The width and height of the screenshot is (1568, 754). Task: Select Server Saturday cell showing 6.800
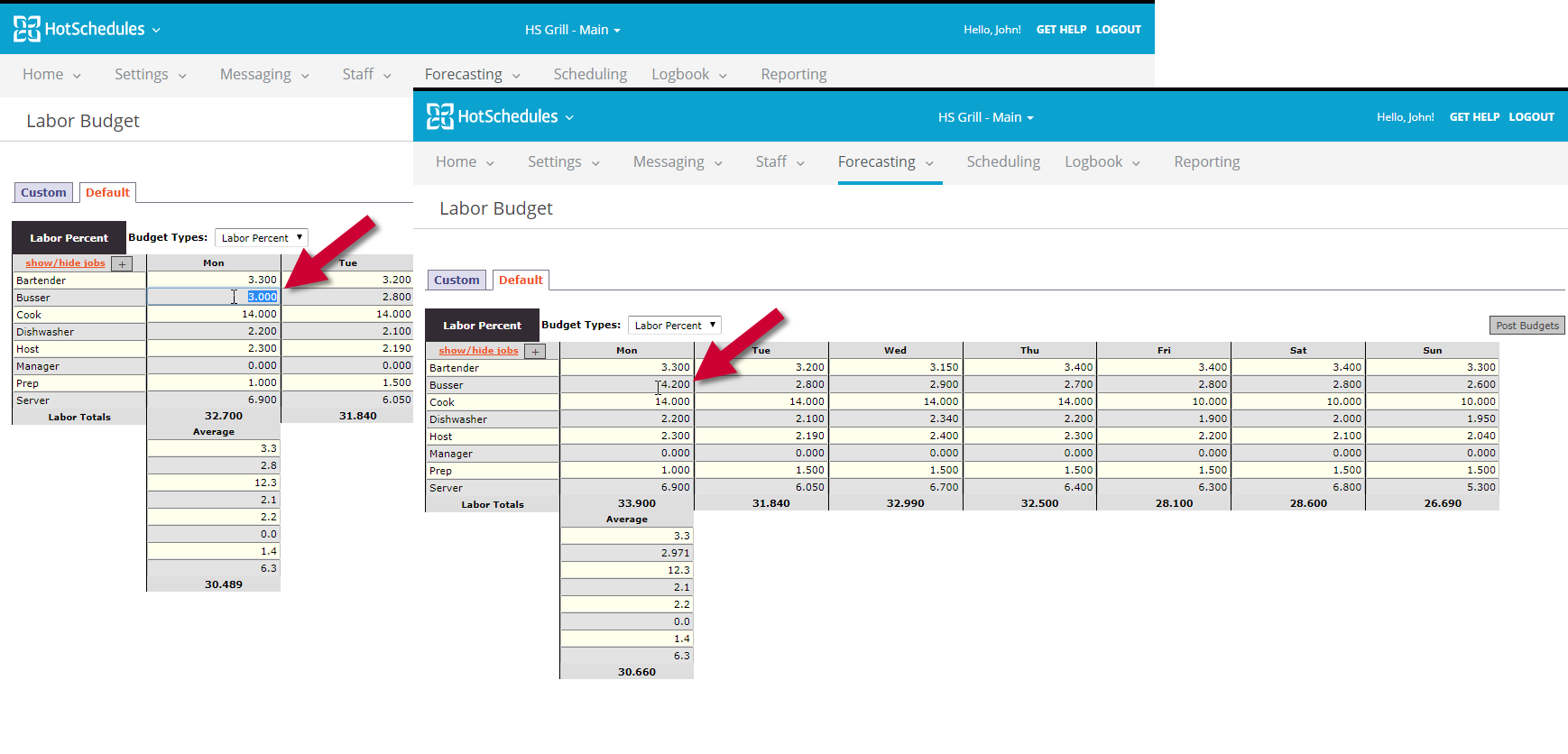1298,488
